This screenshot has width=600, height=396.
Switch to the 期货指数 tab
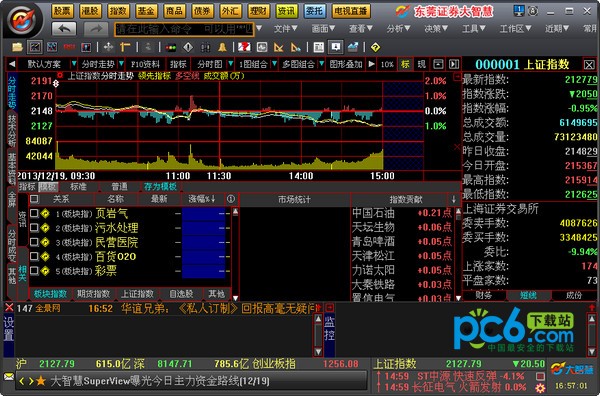[x=93, y=294]
